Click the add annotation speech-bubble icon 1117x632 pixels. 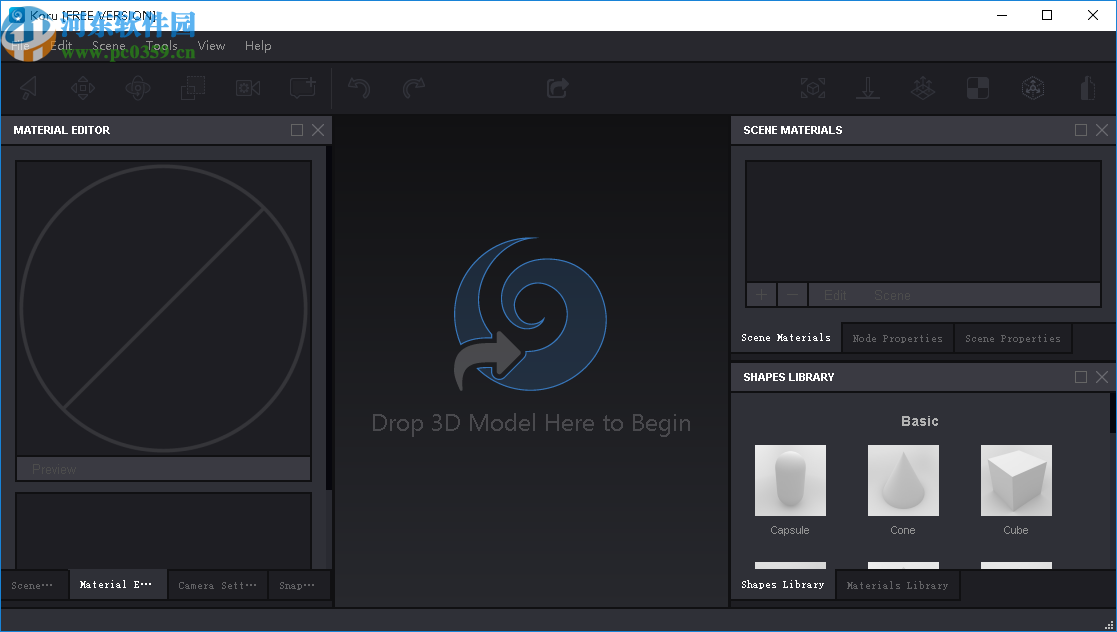302,88
